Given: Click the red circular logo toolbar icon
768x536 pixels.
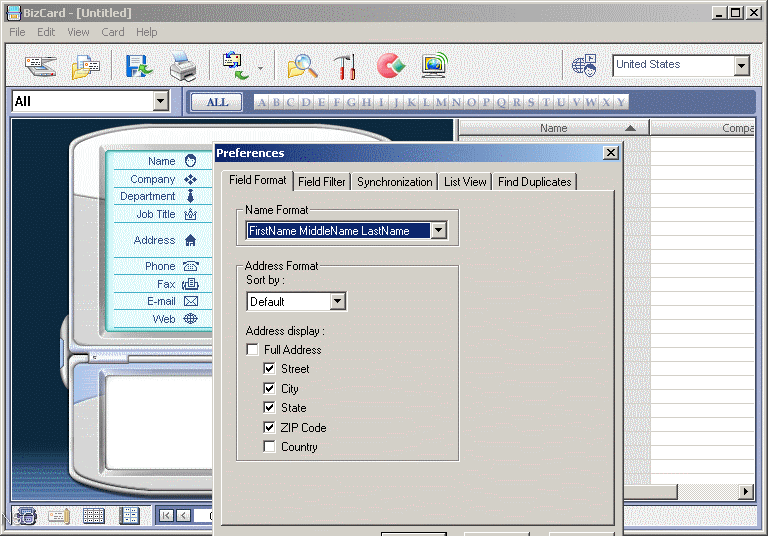Looking at the screenshot, I should click(x=390, y=66).
